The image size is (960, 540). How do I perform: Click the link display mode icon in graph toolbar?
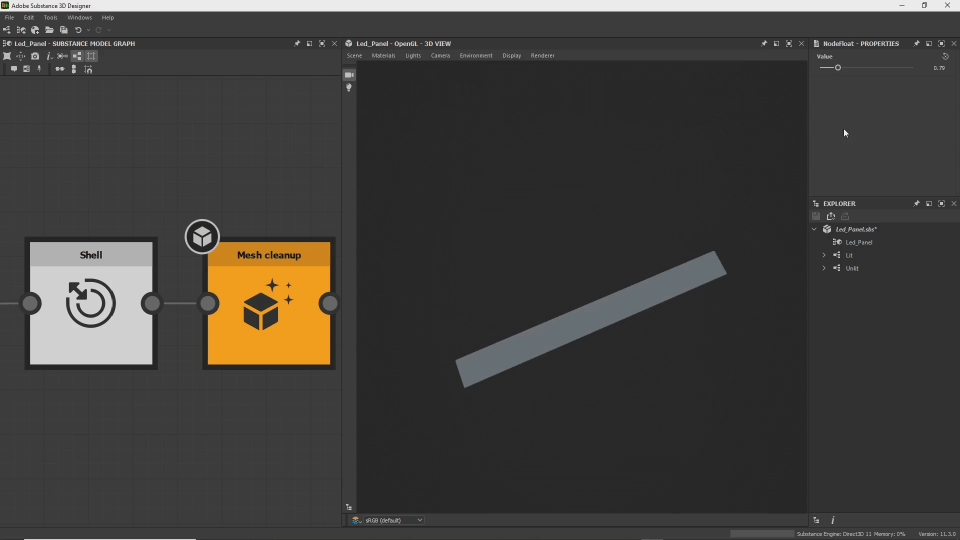[x=62, y=56]
